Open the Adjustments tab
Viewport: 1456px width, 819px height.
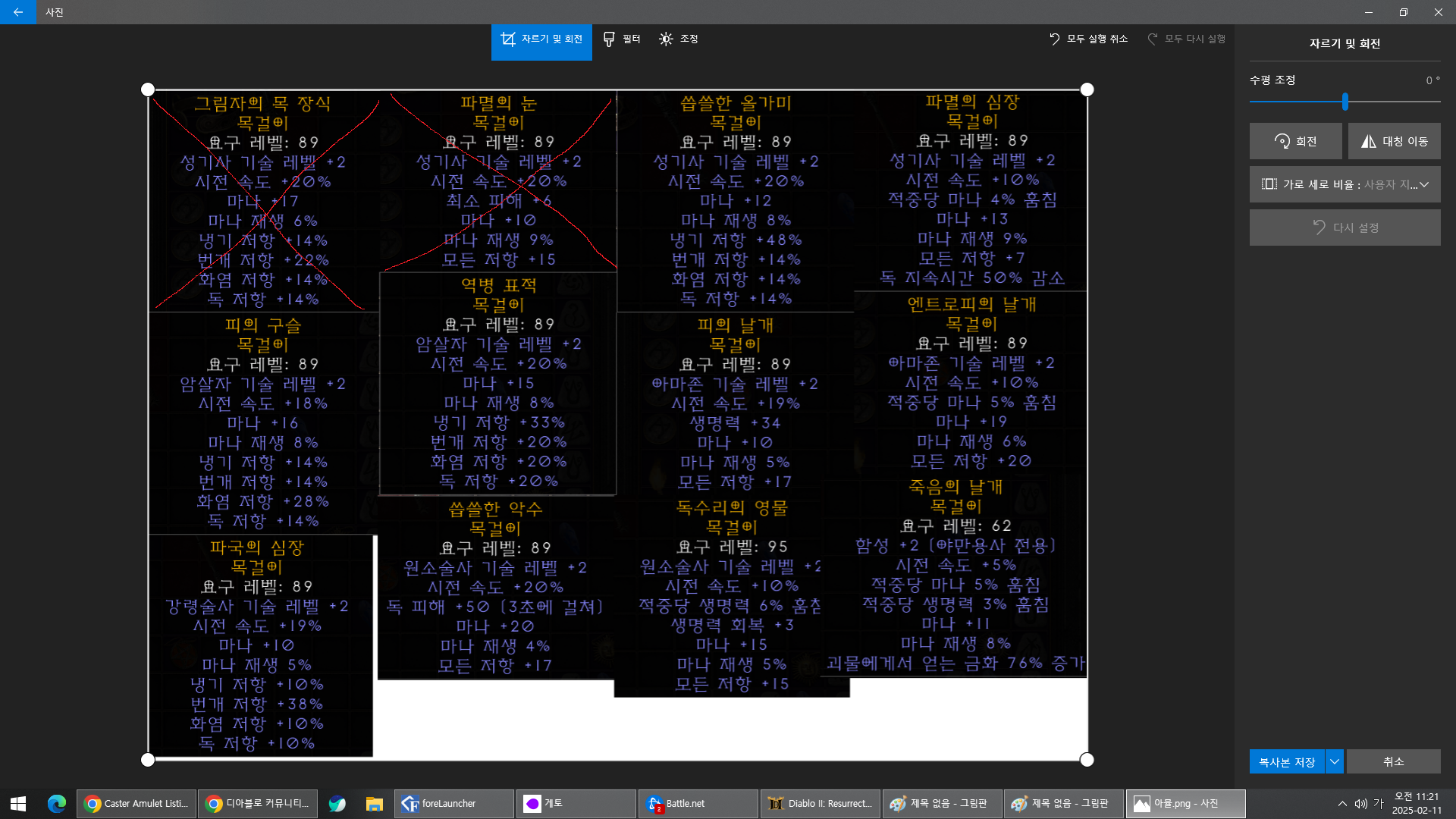click(679, 39)
